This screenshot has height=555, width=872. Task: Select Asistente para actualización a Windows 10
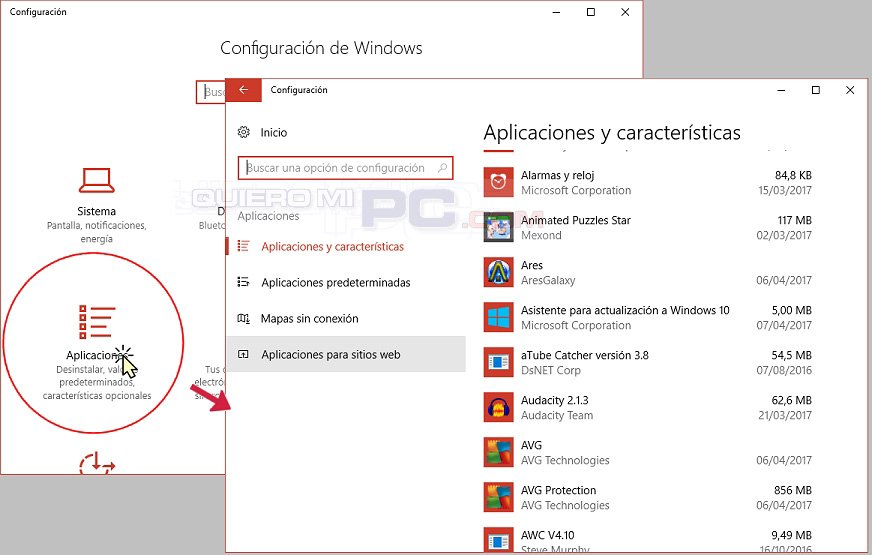[625, 310]
